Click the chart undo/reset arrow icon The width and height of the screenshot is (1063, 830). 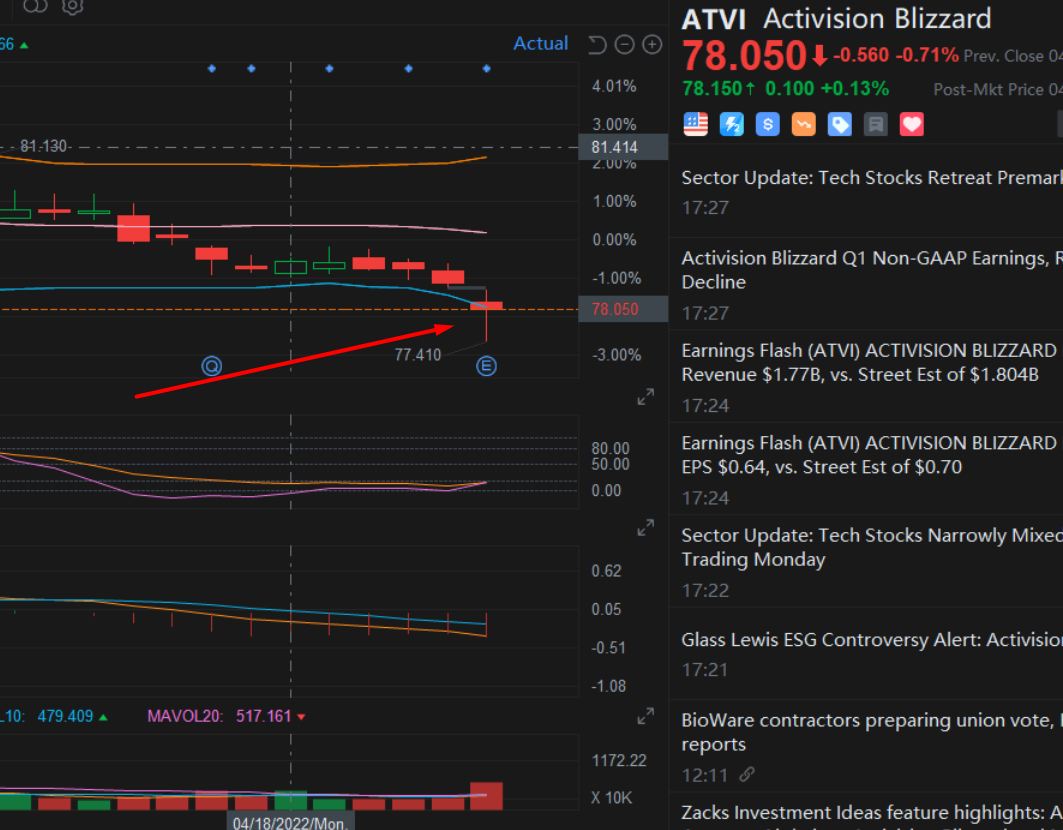[597, 45]
